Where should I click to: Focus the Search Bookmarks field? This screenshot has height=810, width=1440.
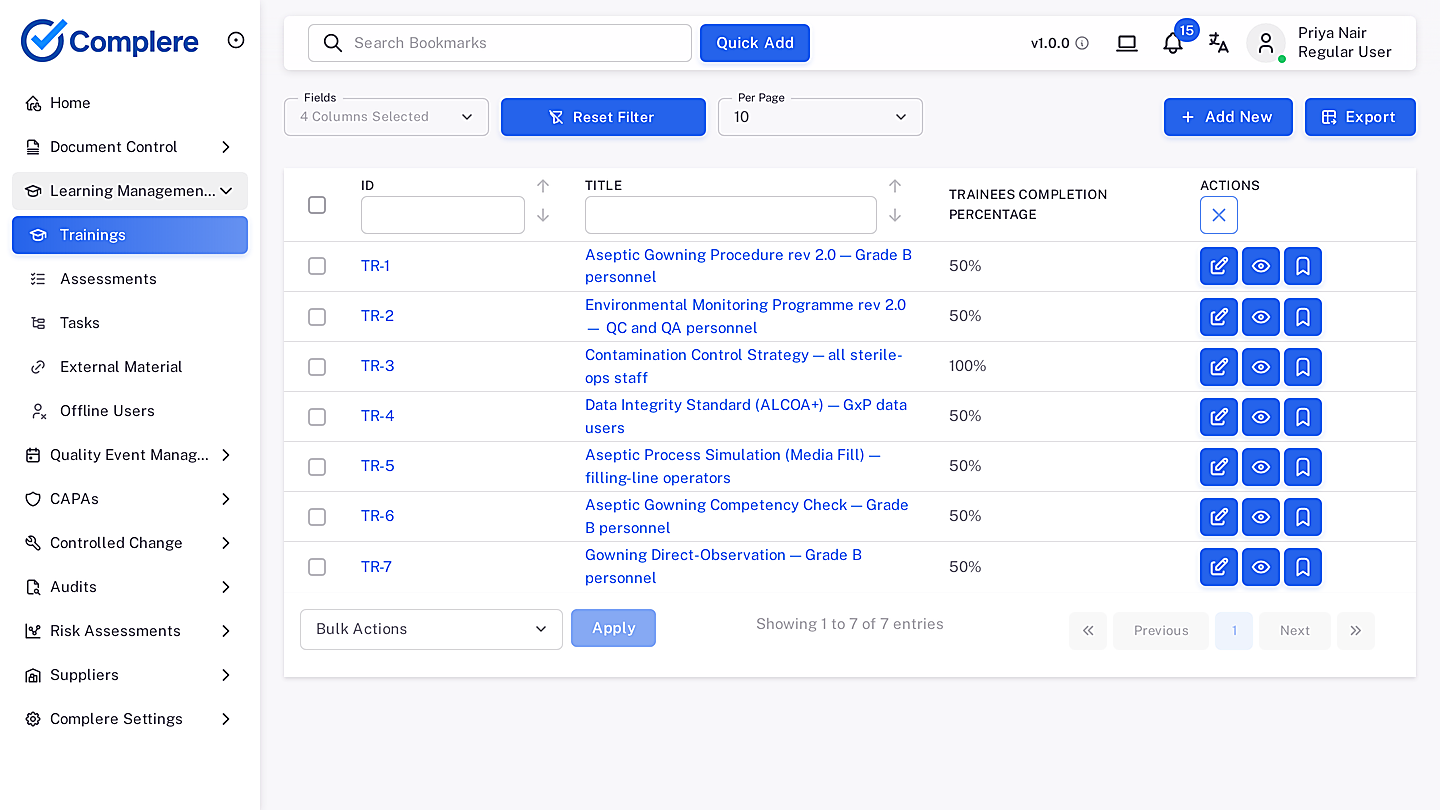(500, 43)
